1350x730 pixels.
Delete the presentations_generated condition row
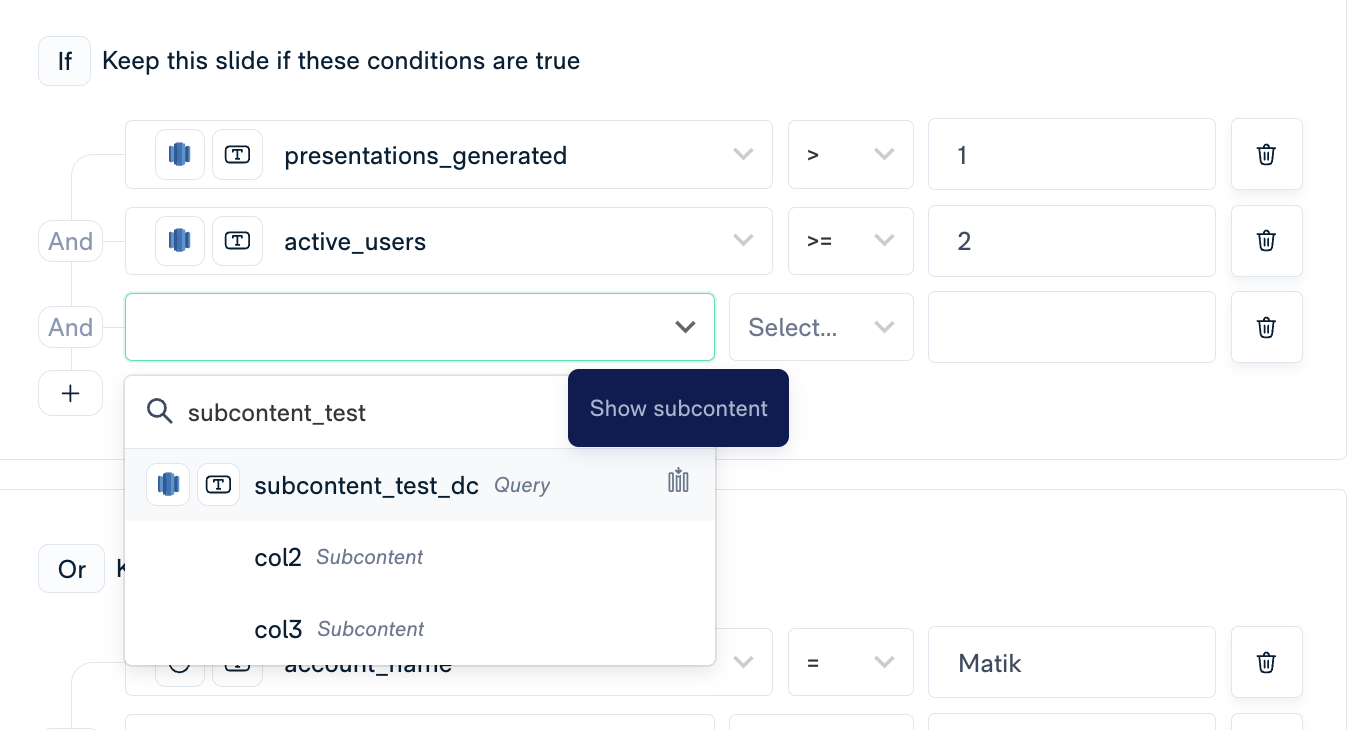point(1266,155)
